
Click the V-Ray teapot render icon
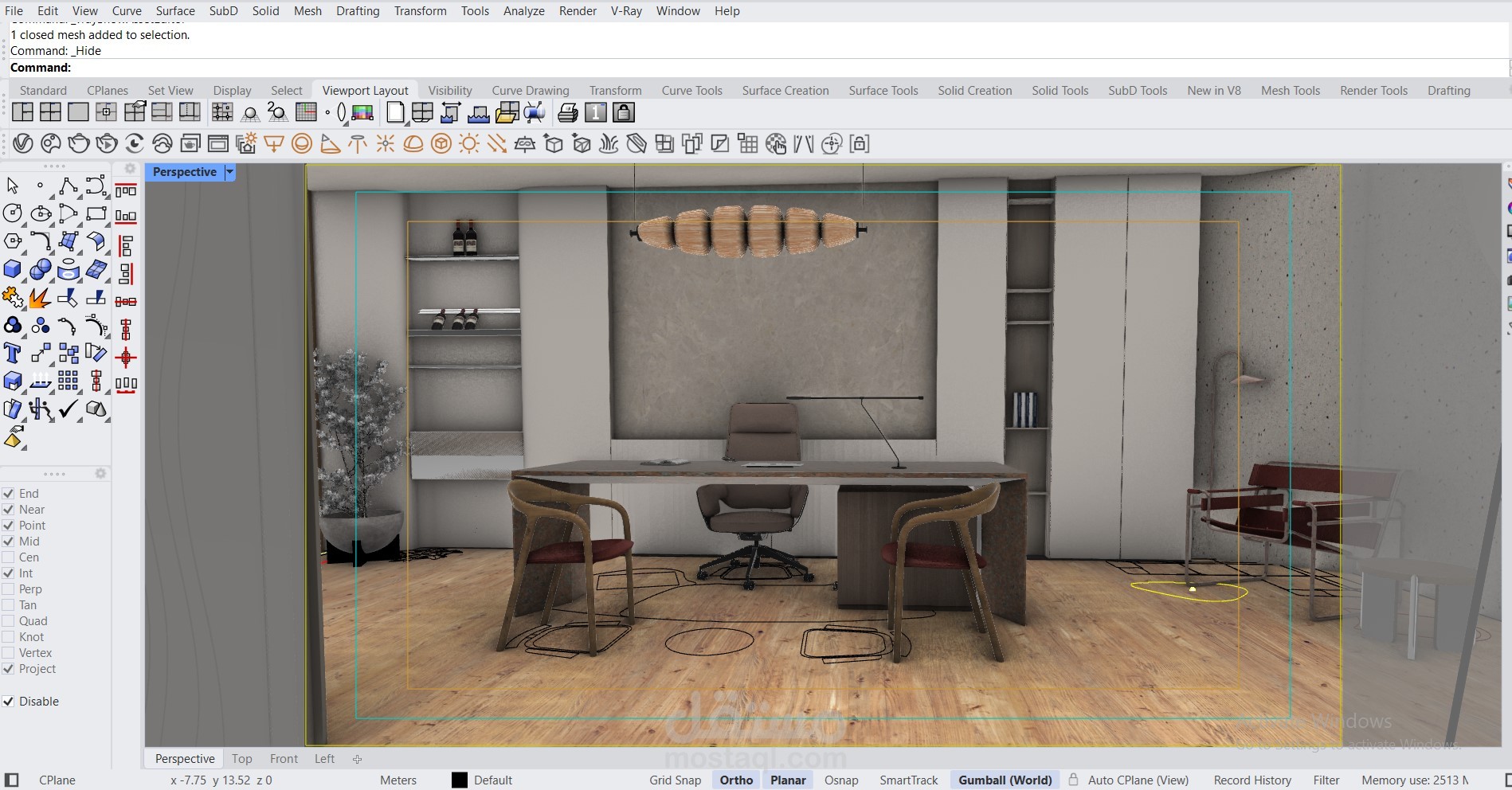[78, 144]
